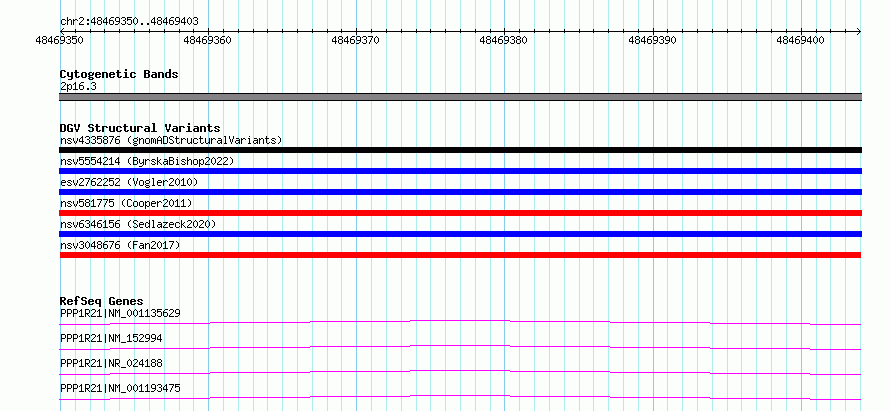890x411 pixels.
Task: Select transcript label PPP1R21|NM_001135629
Action: (x=120, y=313)
